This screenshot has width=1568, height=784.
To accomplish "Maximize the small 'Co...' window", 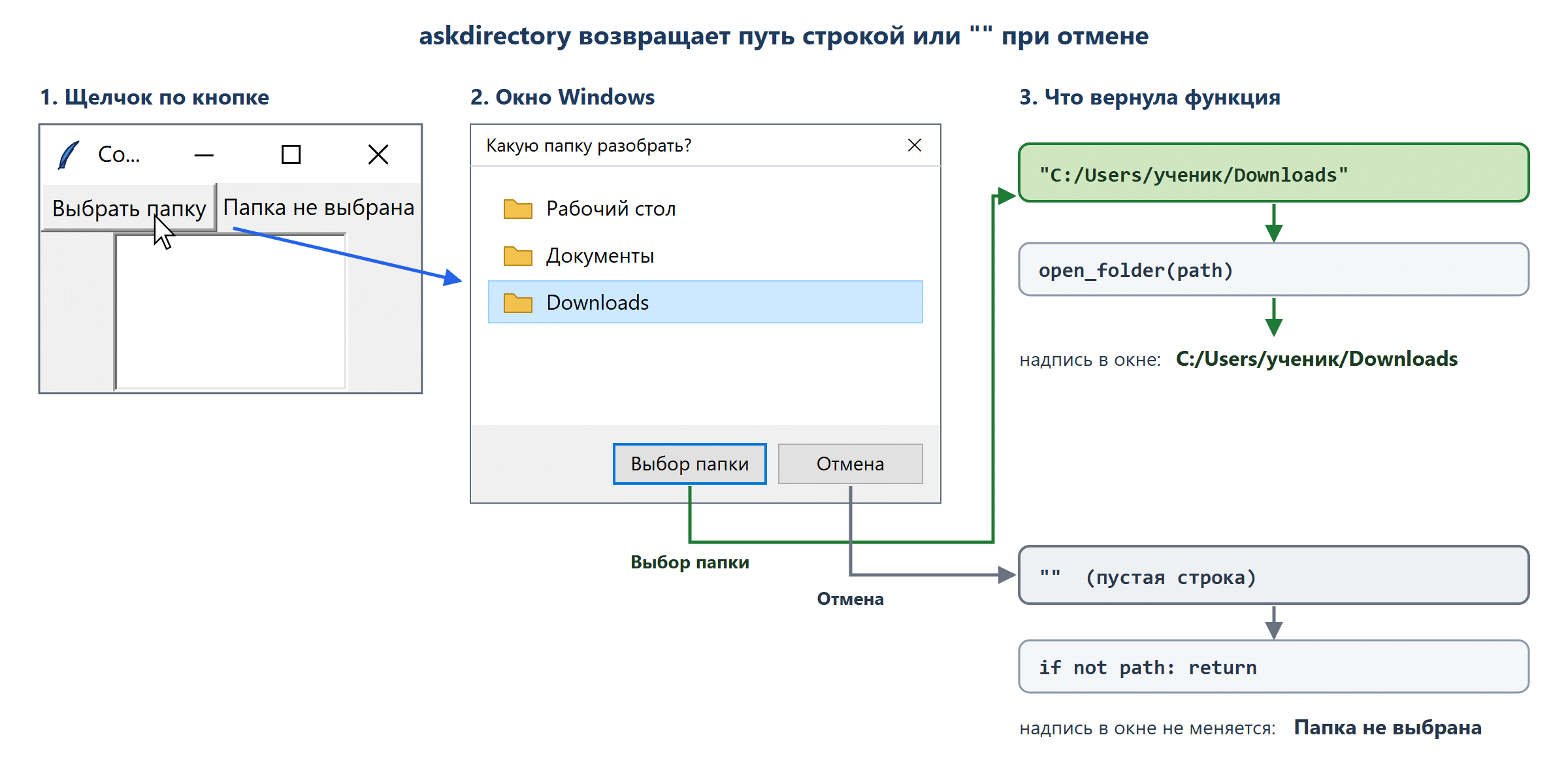I will click(291, 155).
